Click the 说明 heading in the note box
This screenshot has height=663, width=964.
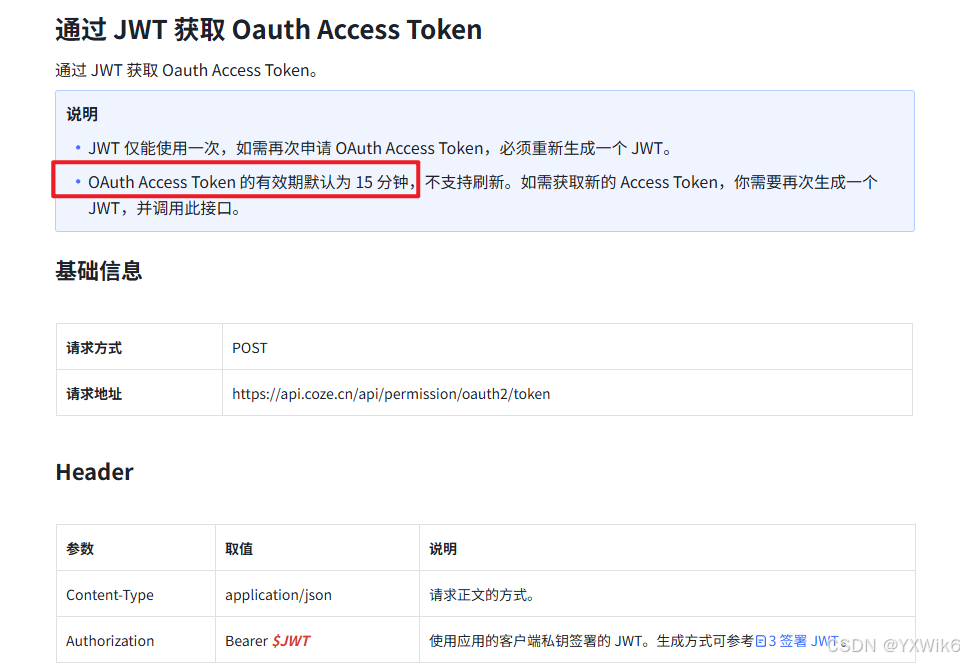coord(82,114)
